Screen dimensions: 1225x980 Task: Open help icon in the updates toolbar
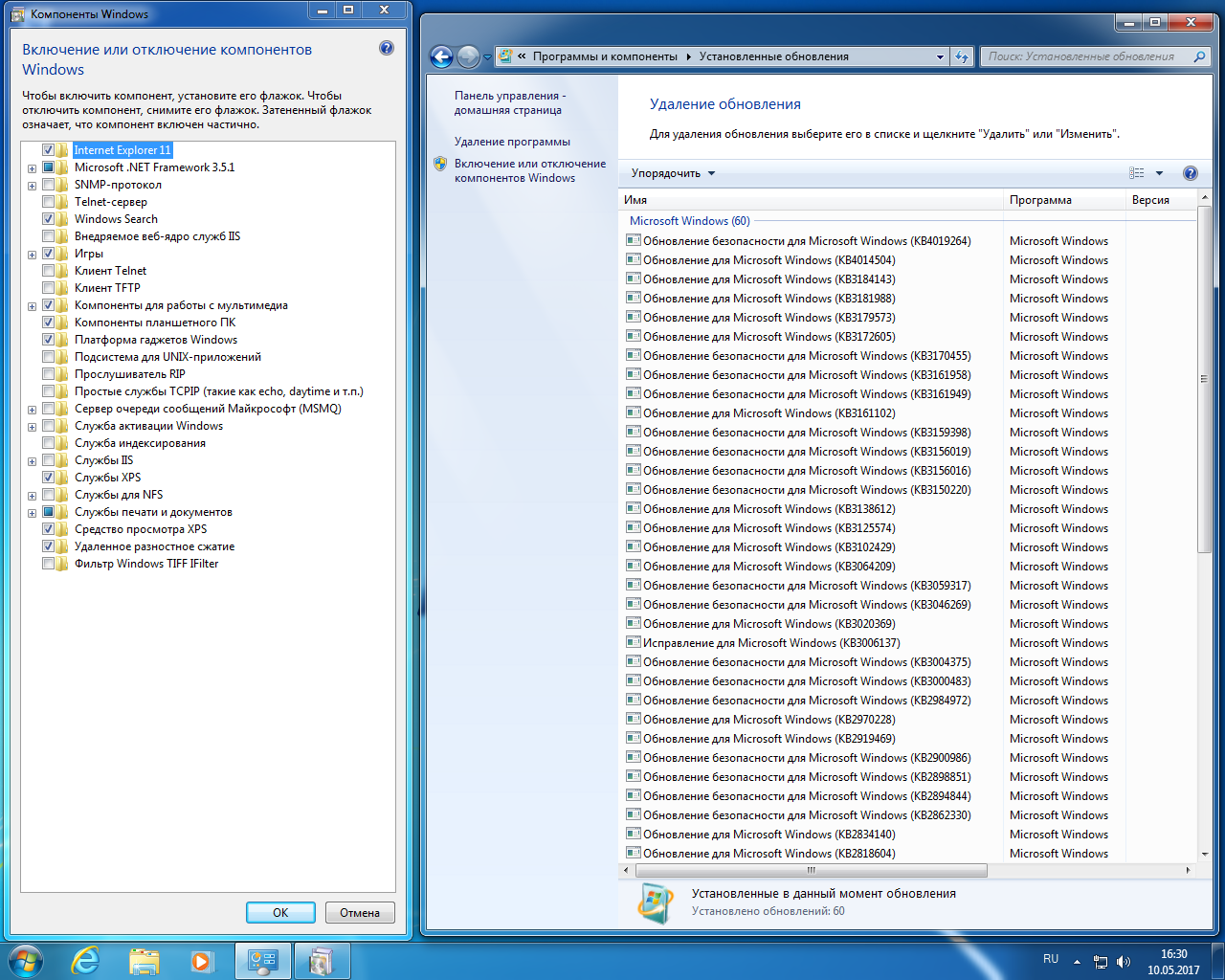pos(1191,173)
